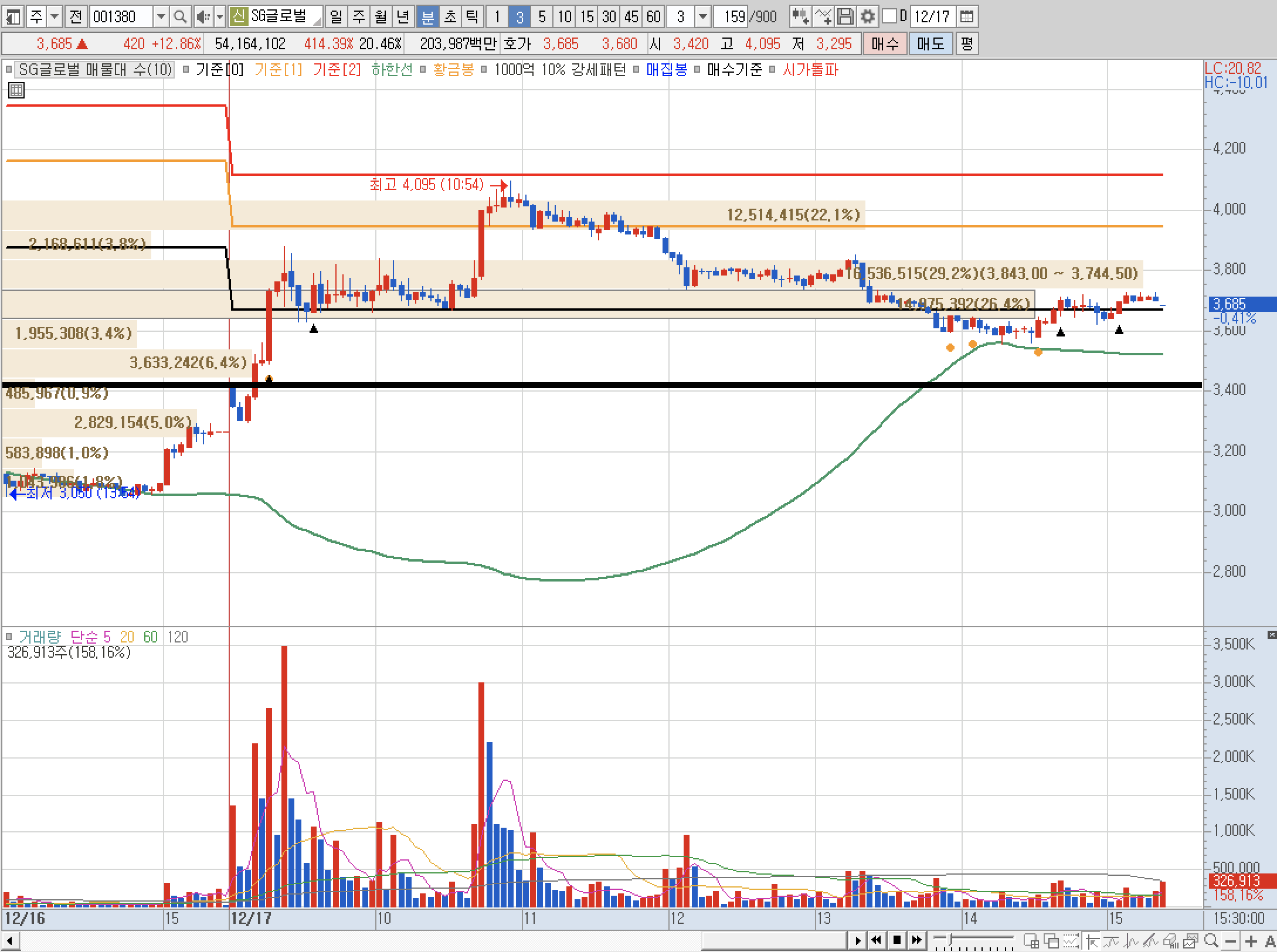The height and width of the screenshot is (952, 1277).
Task: Open the interval value 3 dropdown arrow
Action: 703,16
